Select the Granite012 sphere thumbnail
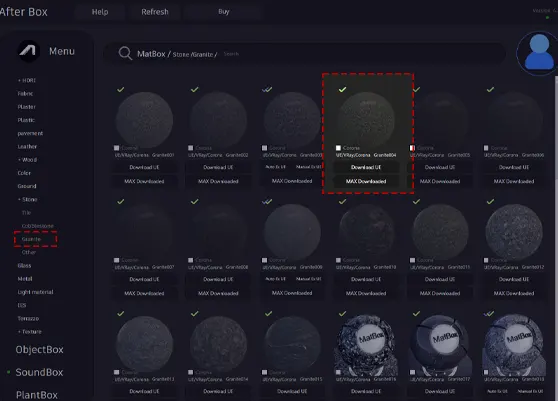Image resolution: width=558 pixels, height=401 pixels. (x=514, y=232)
